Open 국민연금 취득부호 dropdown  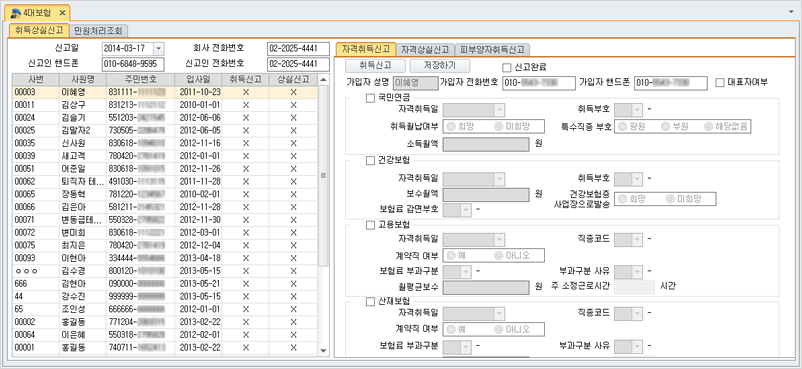pyautogui.click(x=637, y=110)
